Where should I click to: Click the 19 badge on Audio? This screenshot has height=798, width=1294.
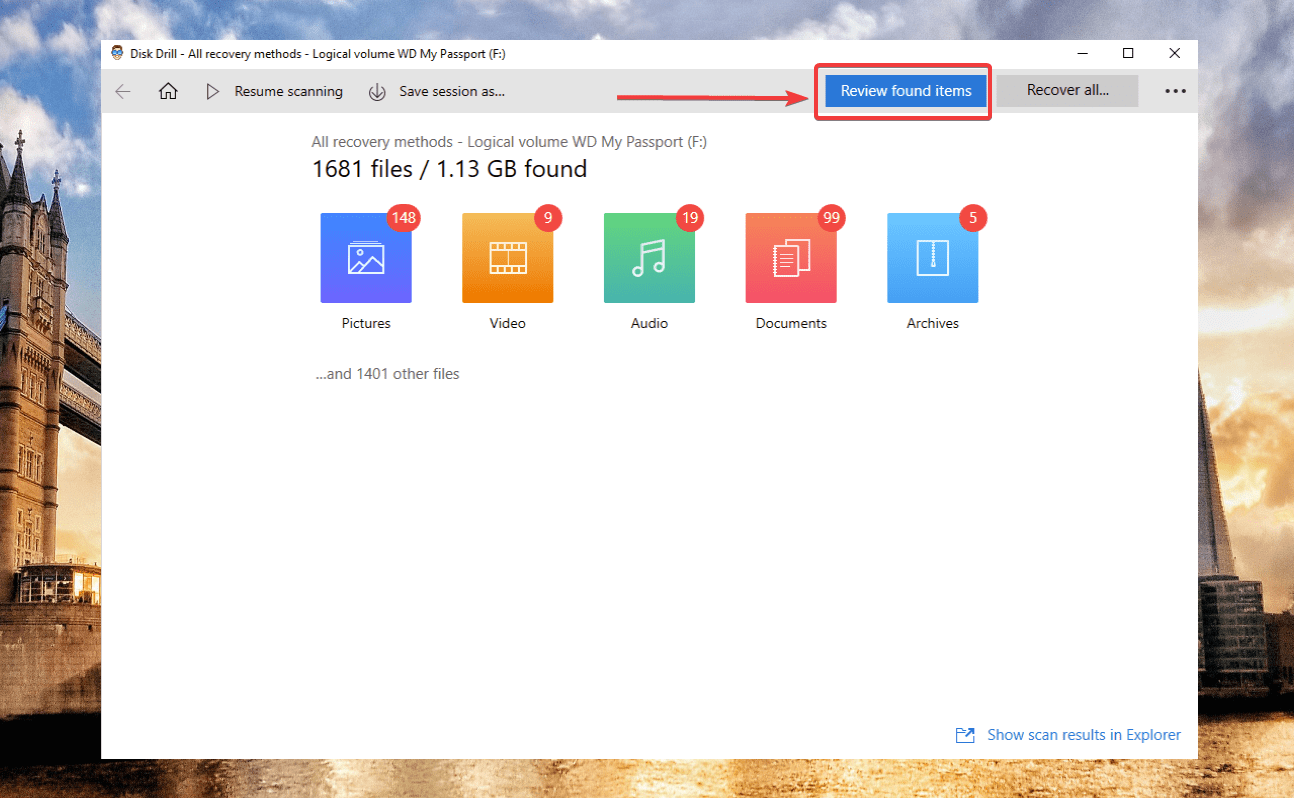point(690,217)
